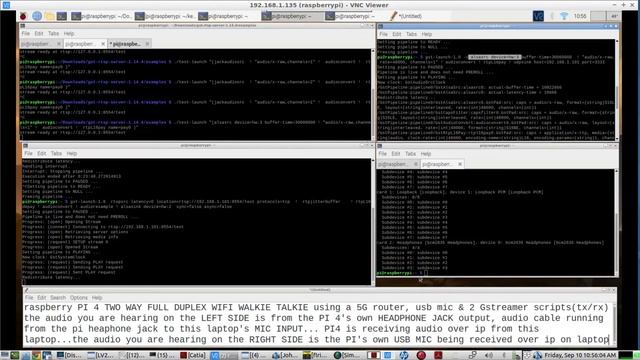Close the first tab of top-left terminal via X
The height and width of the screenshot is (360, 640).
point(58,44)
